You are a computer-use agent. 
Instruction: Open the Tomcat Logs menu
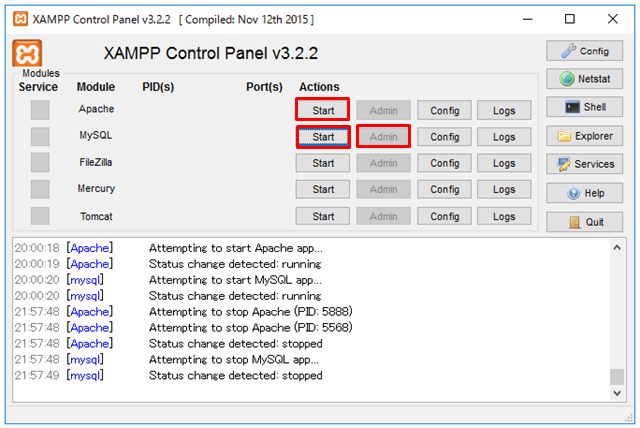click(x=504, y=216)
